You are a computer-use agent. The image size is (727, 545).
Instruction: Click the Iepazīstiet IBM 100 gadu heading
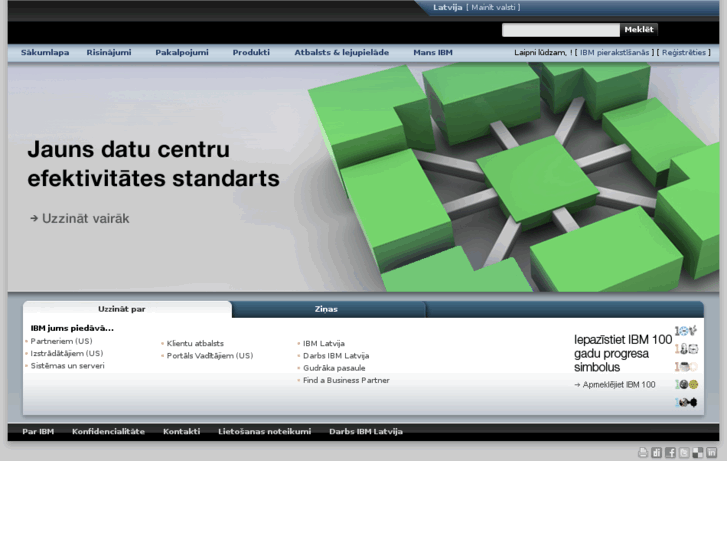[x=623, y=353]
